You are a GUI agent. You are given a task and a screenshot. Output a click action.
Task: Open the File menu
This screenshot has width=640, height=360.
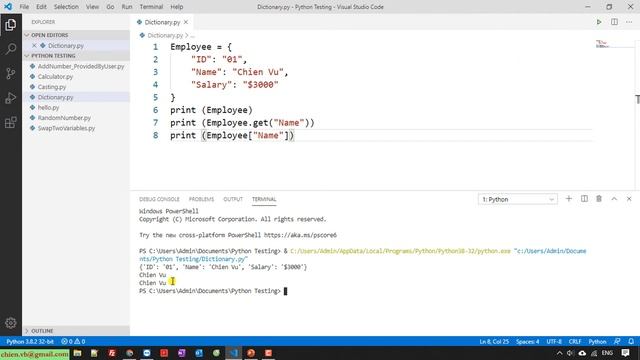tap(24, 7)
